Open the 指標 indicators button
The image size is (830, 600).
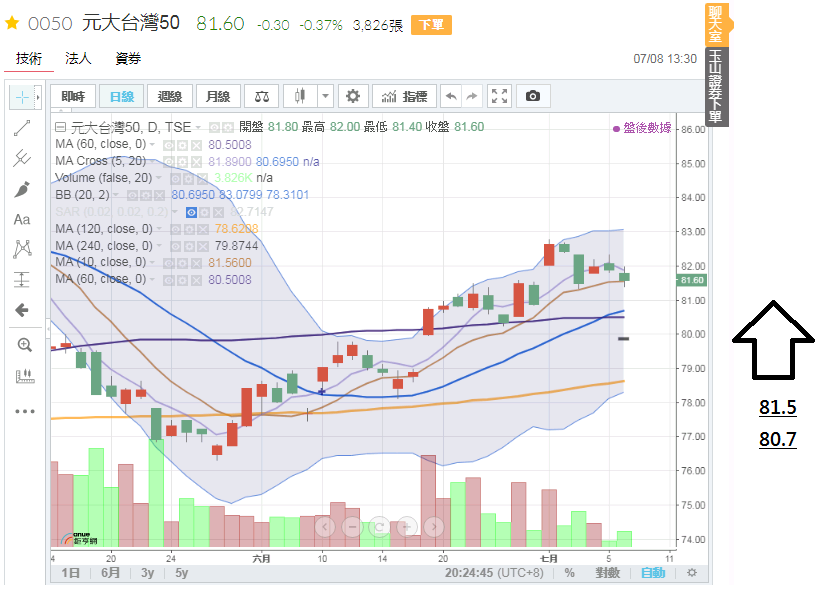(404, 96)
